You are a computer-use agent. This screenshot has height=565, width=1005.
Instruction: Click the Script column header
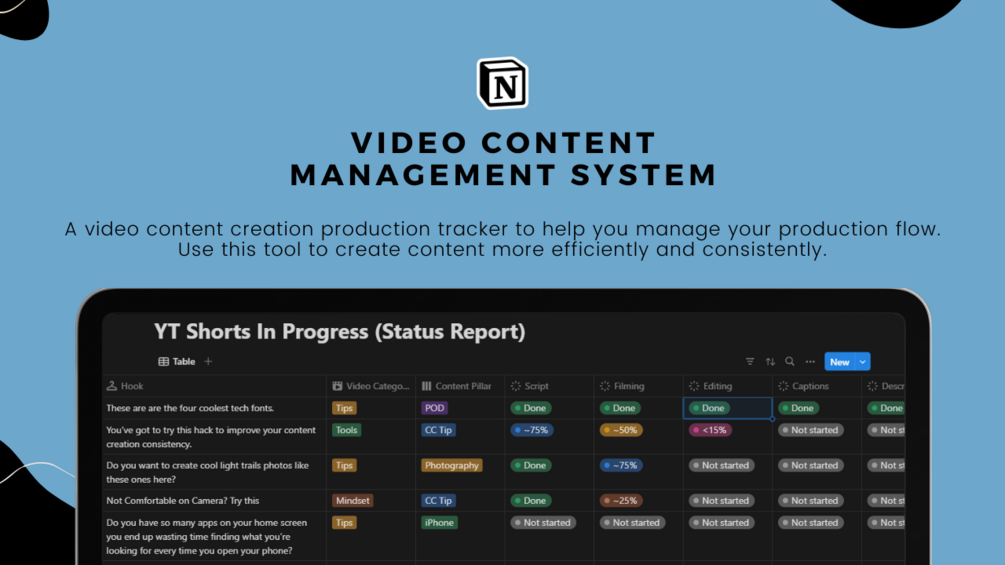click(x=549, y=386)
